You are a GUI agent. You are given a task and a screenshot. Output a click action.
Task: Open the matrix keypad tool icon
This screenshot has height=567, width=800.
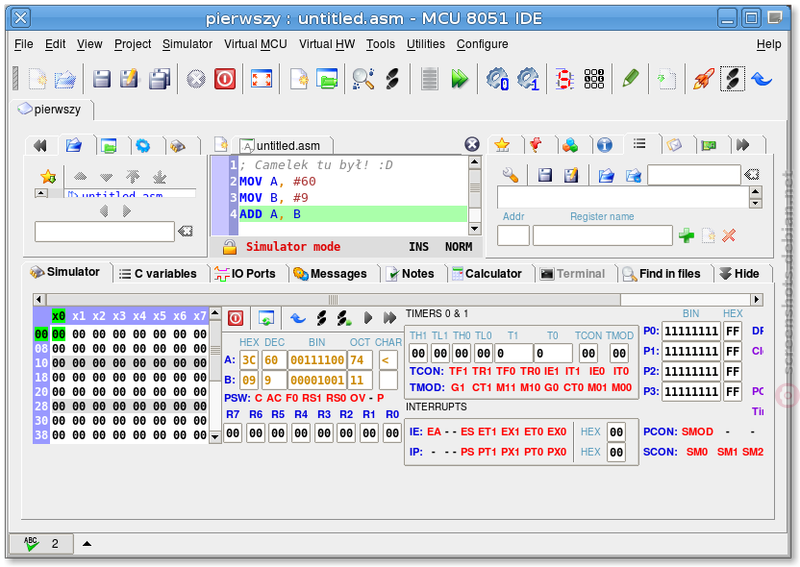[594, 79]
